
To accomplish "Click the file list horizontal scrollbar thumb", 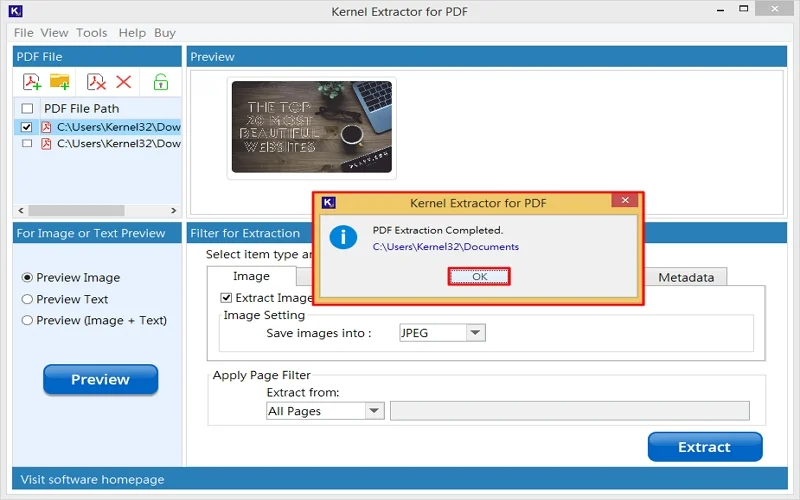I will [x=77, y=210].
